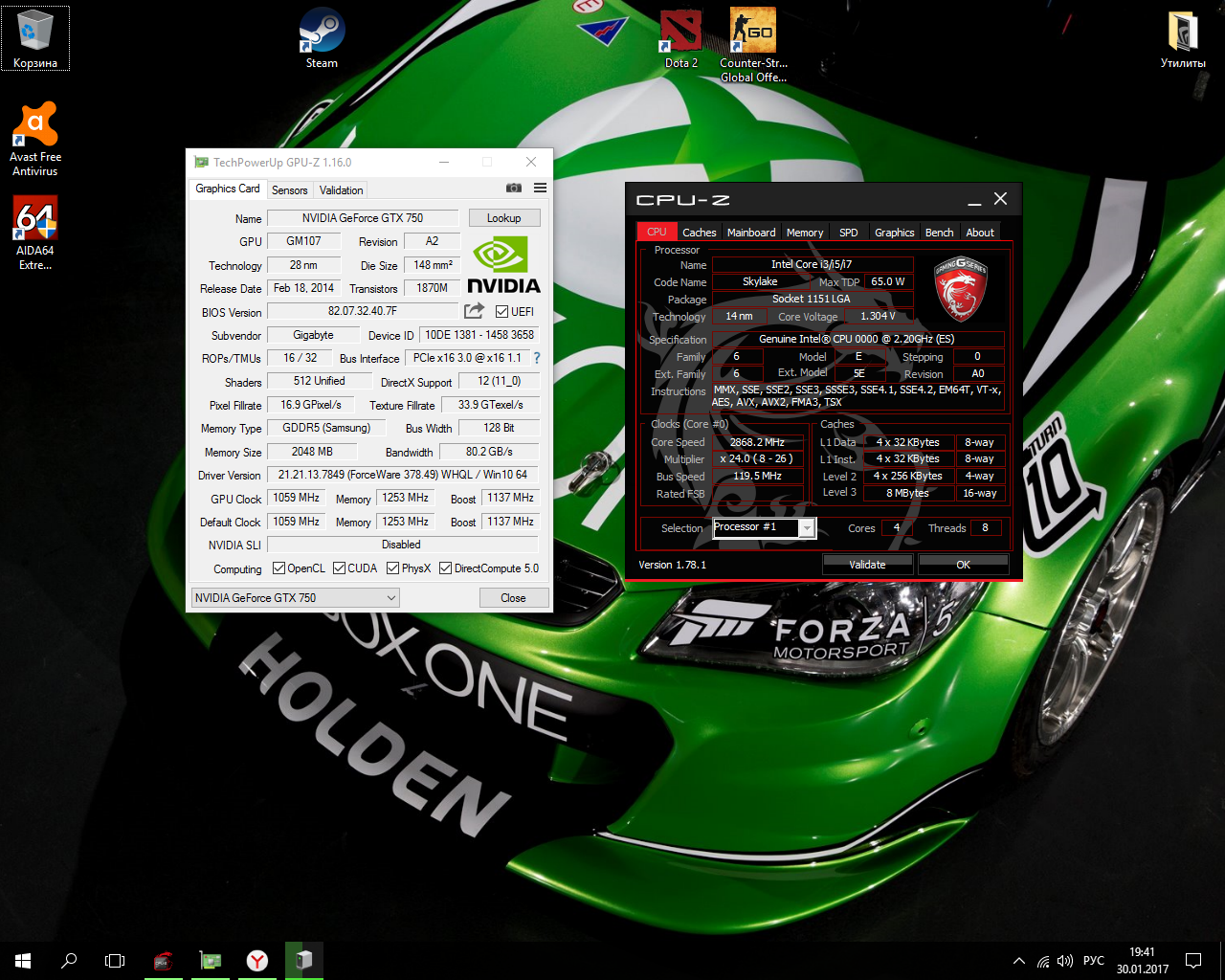Toggle the OpenCL checkbox
This screenshot has height=980, width=1225.
pos(279,568)
